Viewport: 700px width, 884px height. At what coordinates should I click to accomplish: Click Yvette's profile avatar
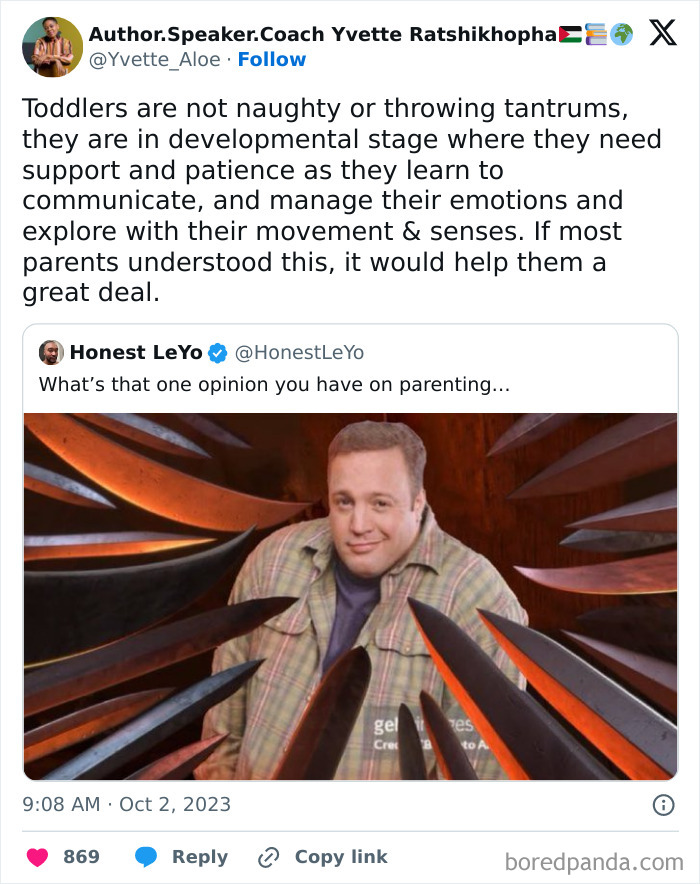[51, 45]
